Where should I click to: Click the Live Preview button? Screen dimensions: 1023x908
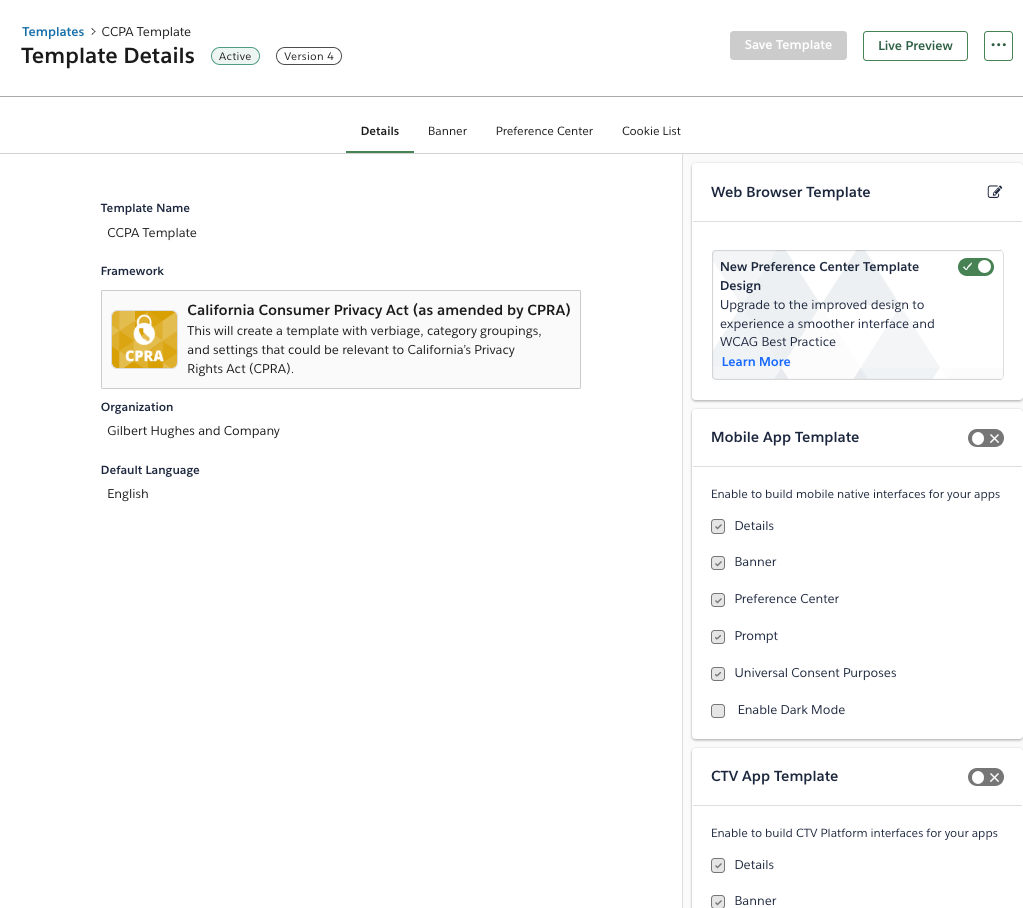coord(915,46)
